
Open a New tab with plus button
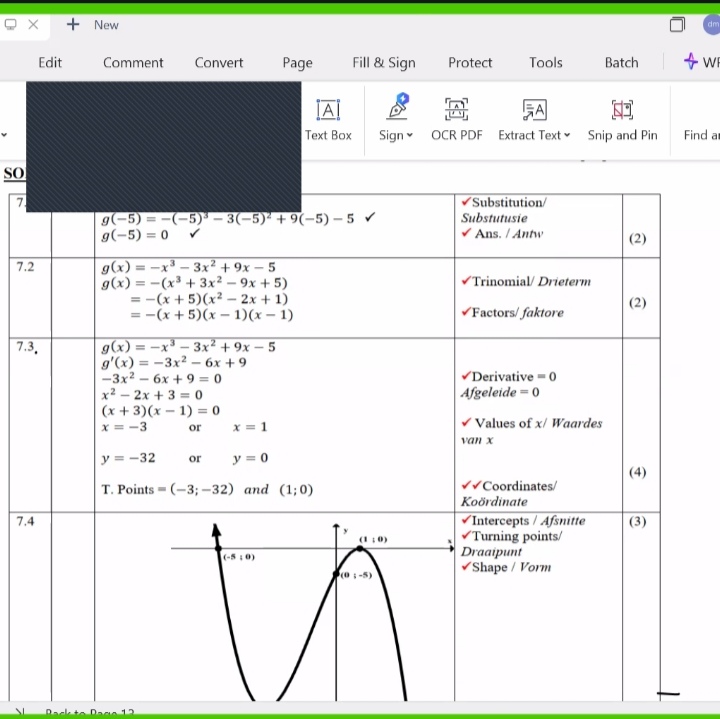pos(74,25)
